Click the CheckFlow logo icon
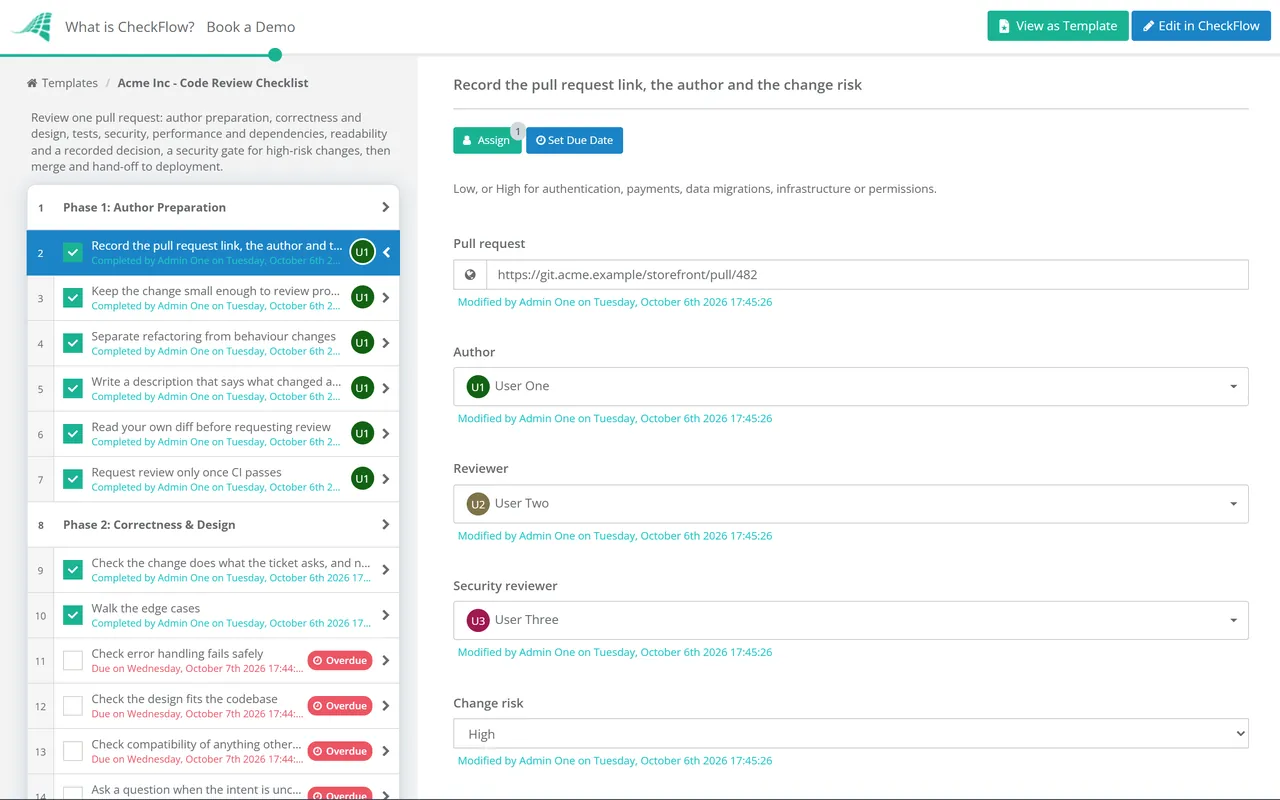Viewport: 1280px width, 800px height. [x=30, y=26]
